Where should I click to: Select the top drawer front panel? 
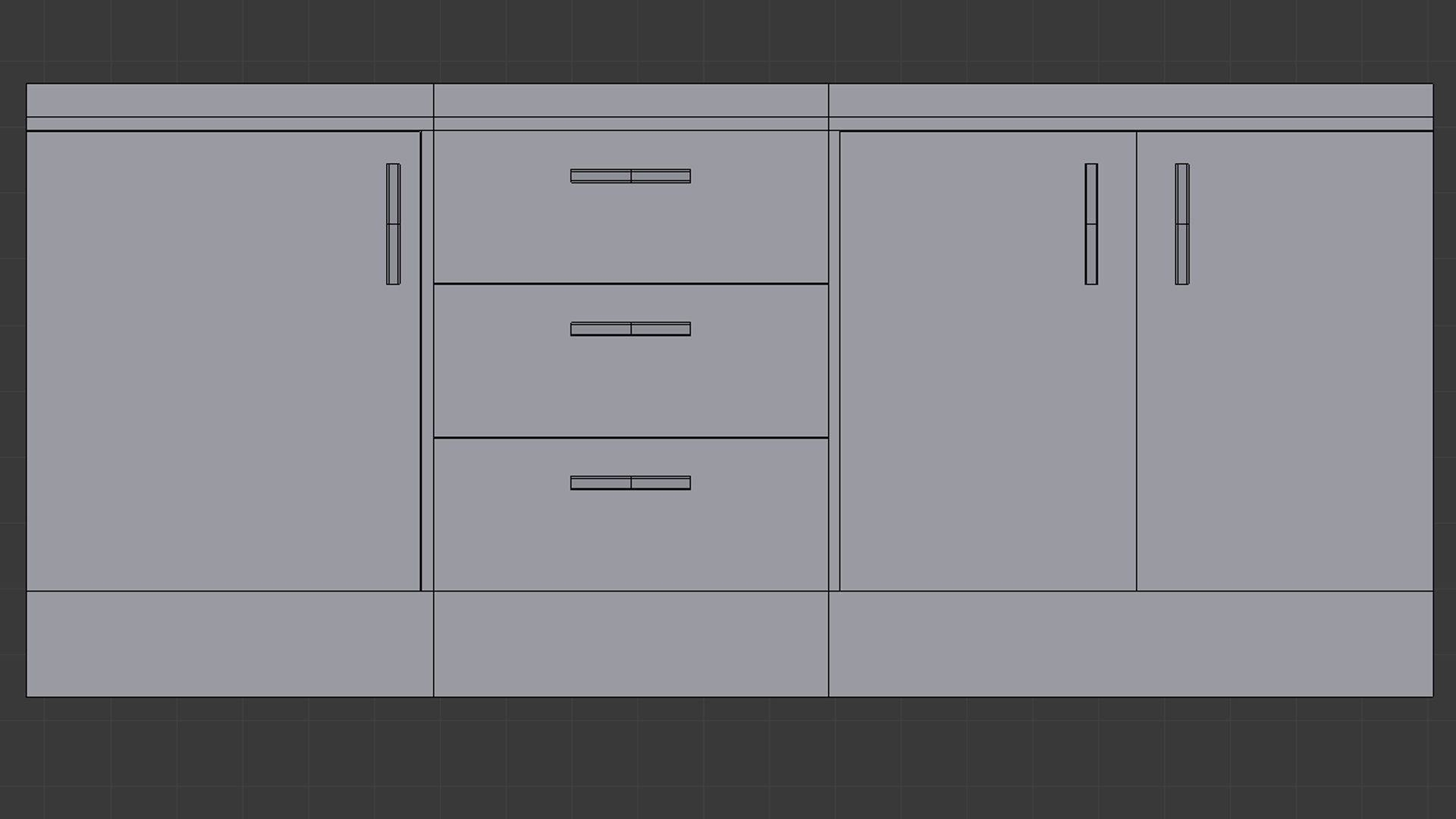631,207
